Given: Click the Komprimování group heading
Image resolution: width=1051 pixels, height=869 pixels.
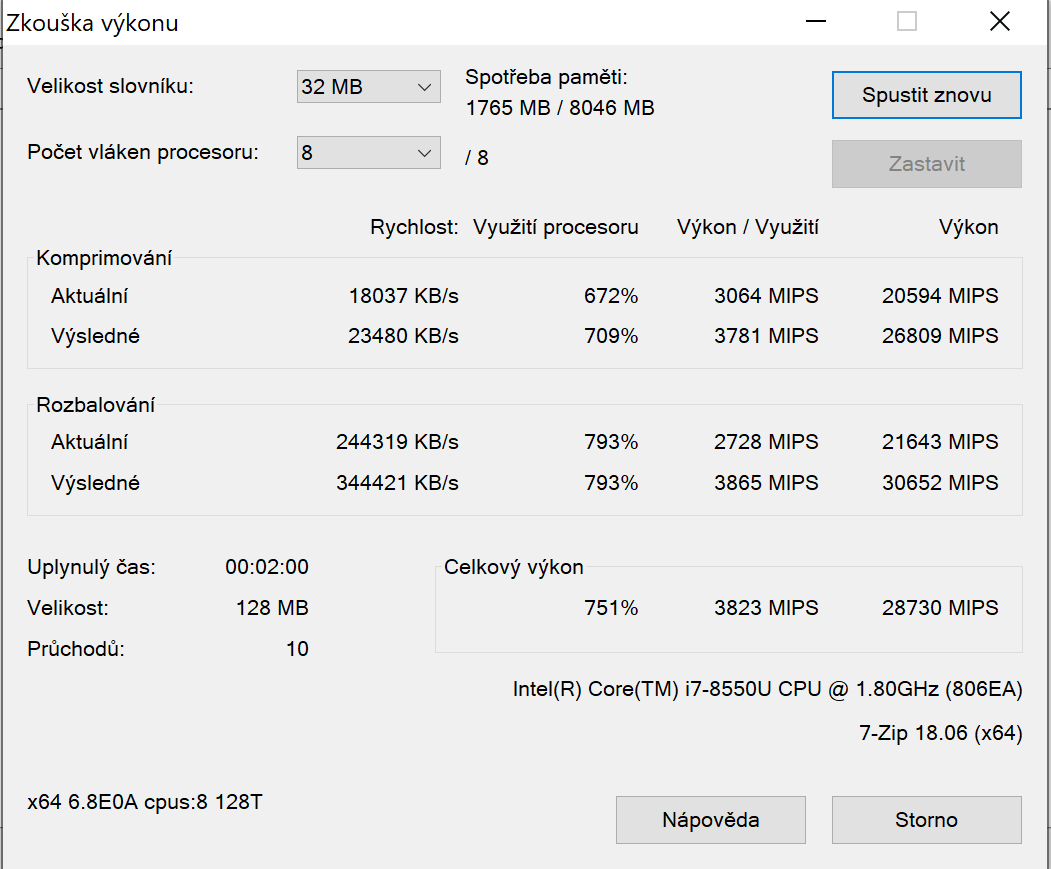Looking at the screenshot, I should (104, 258).
